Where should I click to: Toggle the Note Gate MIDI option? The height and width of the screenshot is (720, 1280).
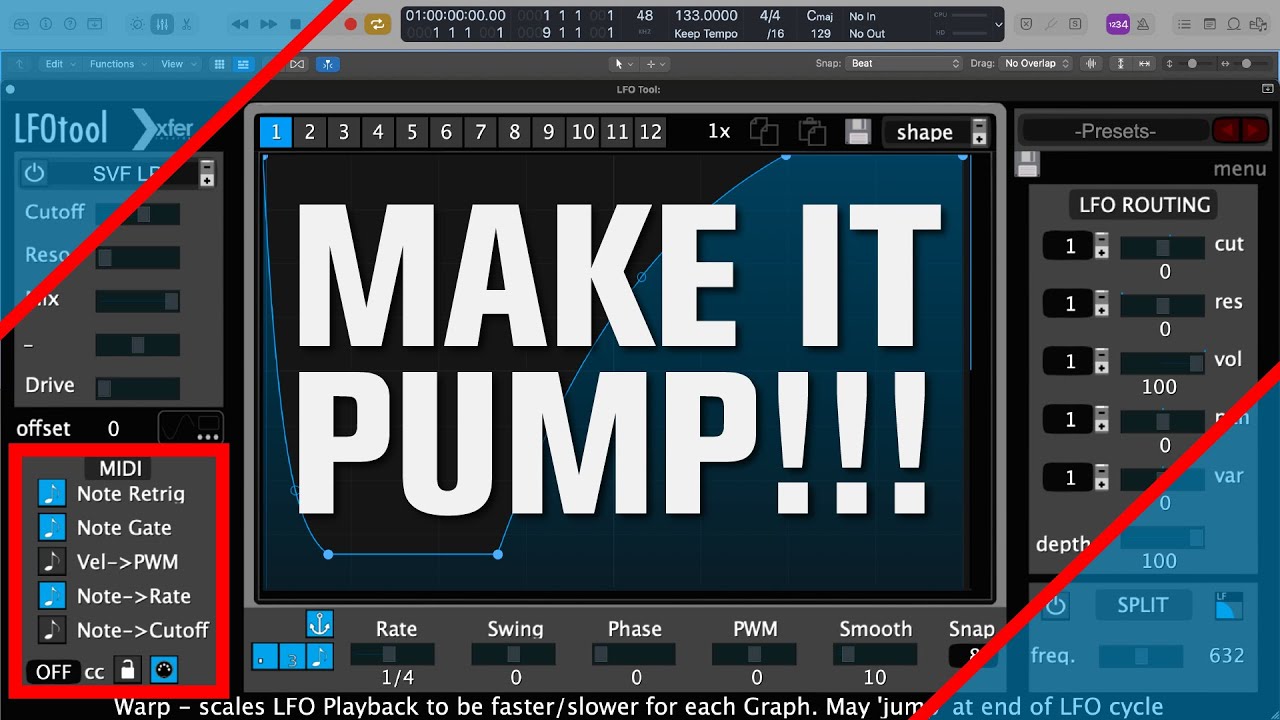(x=51, y=527)
